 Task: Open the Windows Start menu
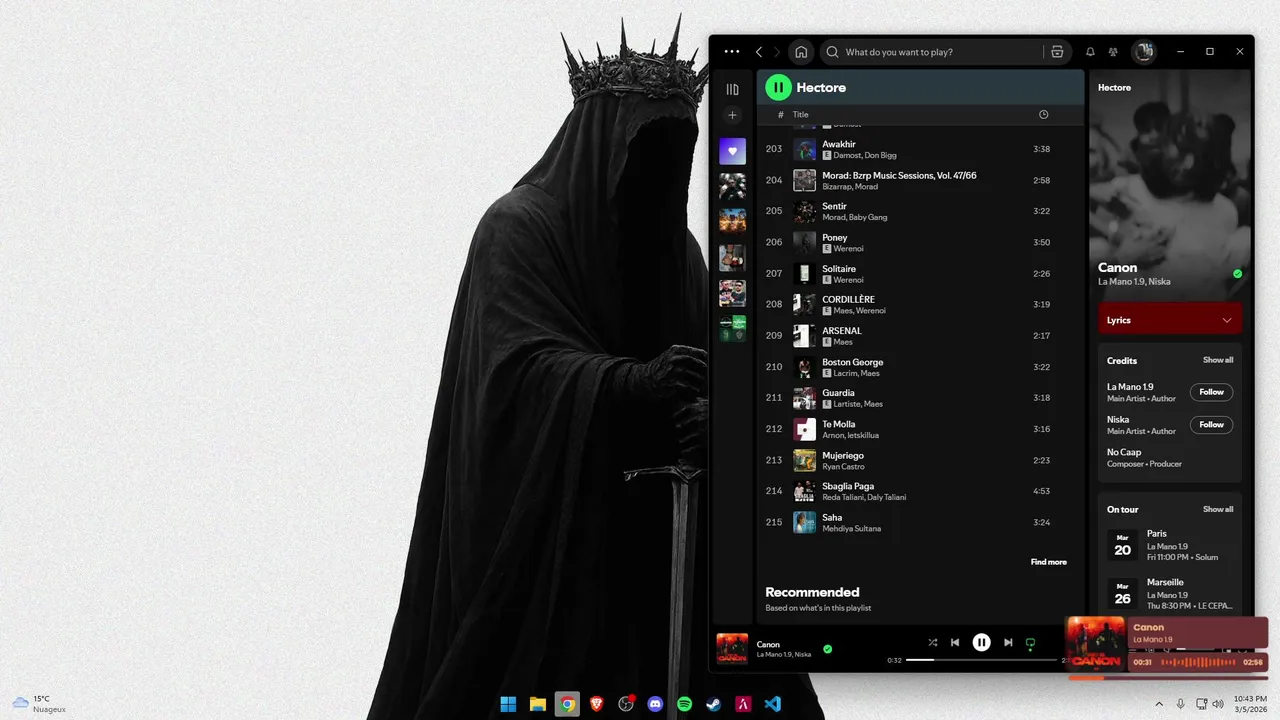pos(508,704)
